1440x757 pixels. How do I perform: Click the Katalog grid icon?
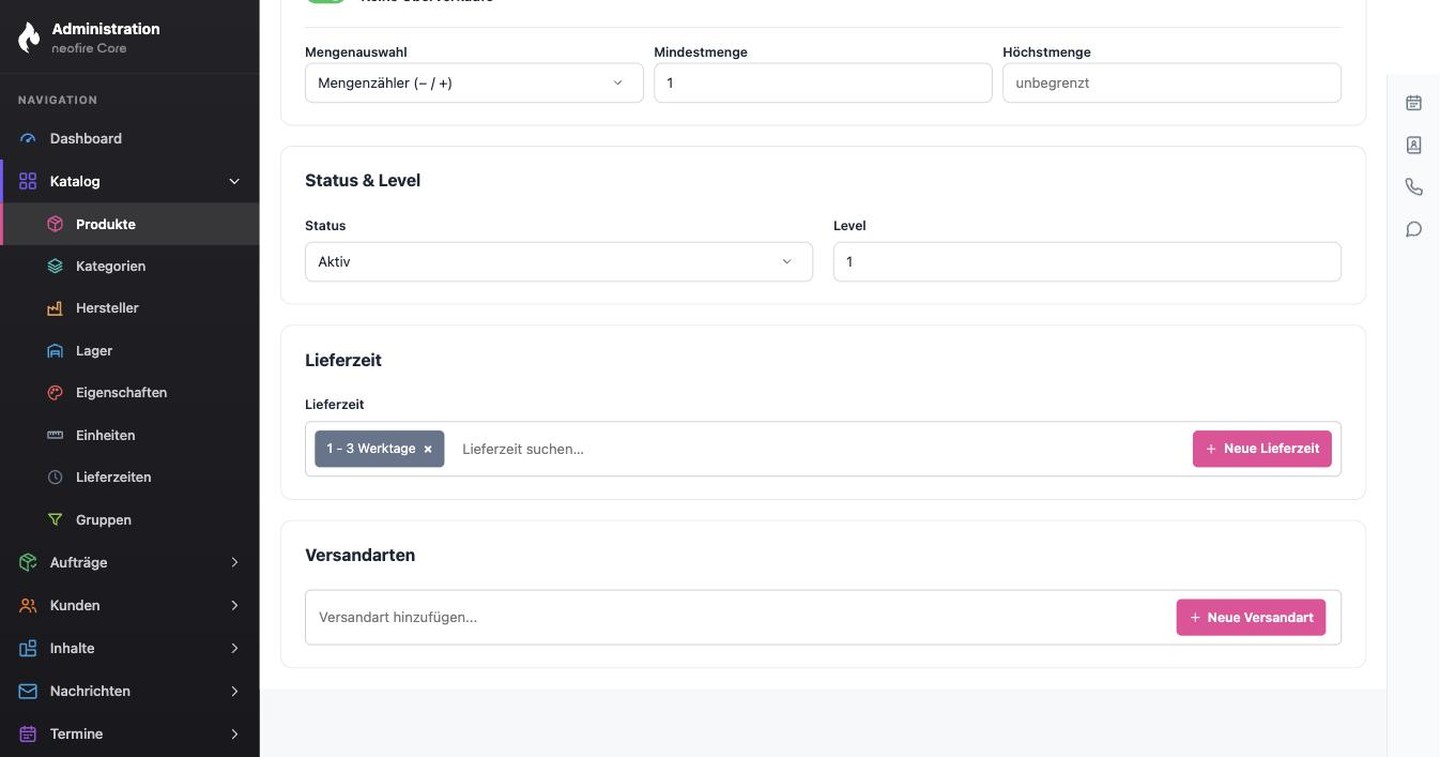click(x=28, y=181)
